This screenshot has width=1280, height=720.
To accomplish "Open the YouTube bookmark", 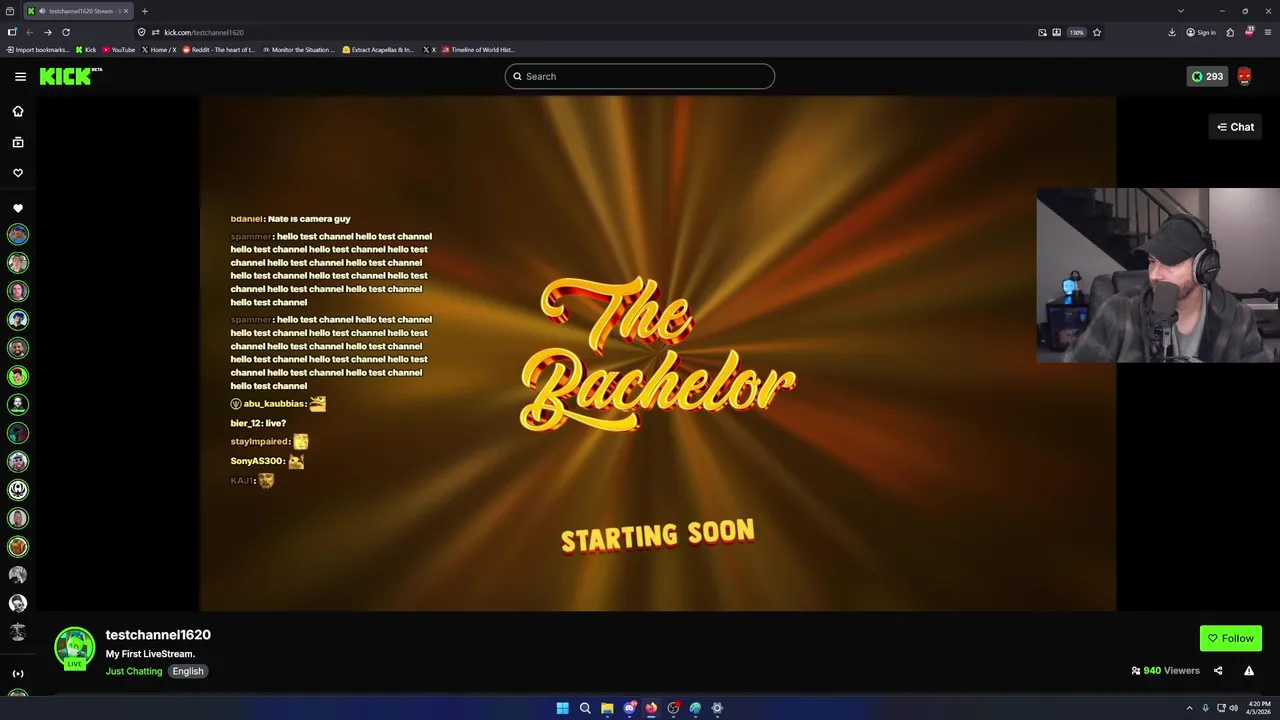I will 119,49.
